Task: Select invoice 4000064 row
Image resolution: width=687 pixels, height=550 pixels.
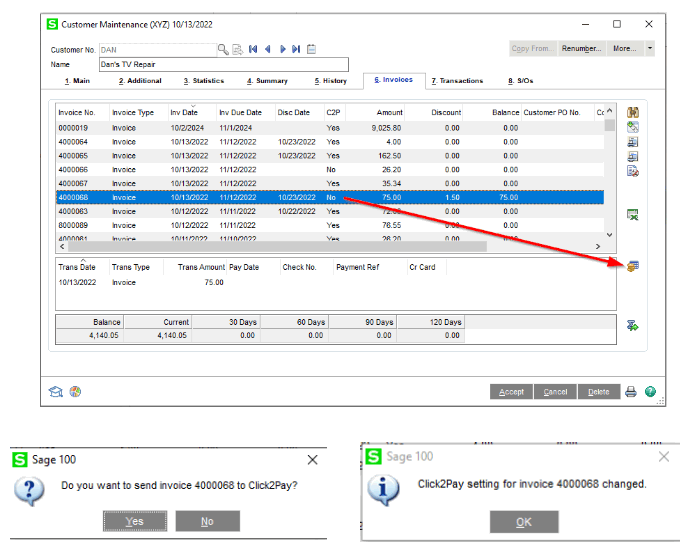Action: pyautogui.click(x=330, y=142)
